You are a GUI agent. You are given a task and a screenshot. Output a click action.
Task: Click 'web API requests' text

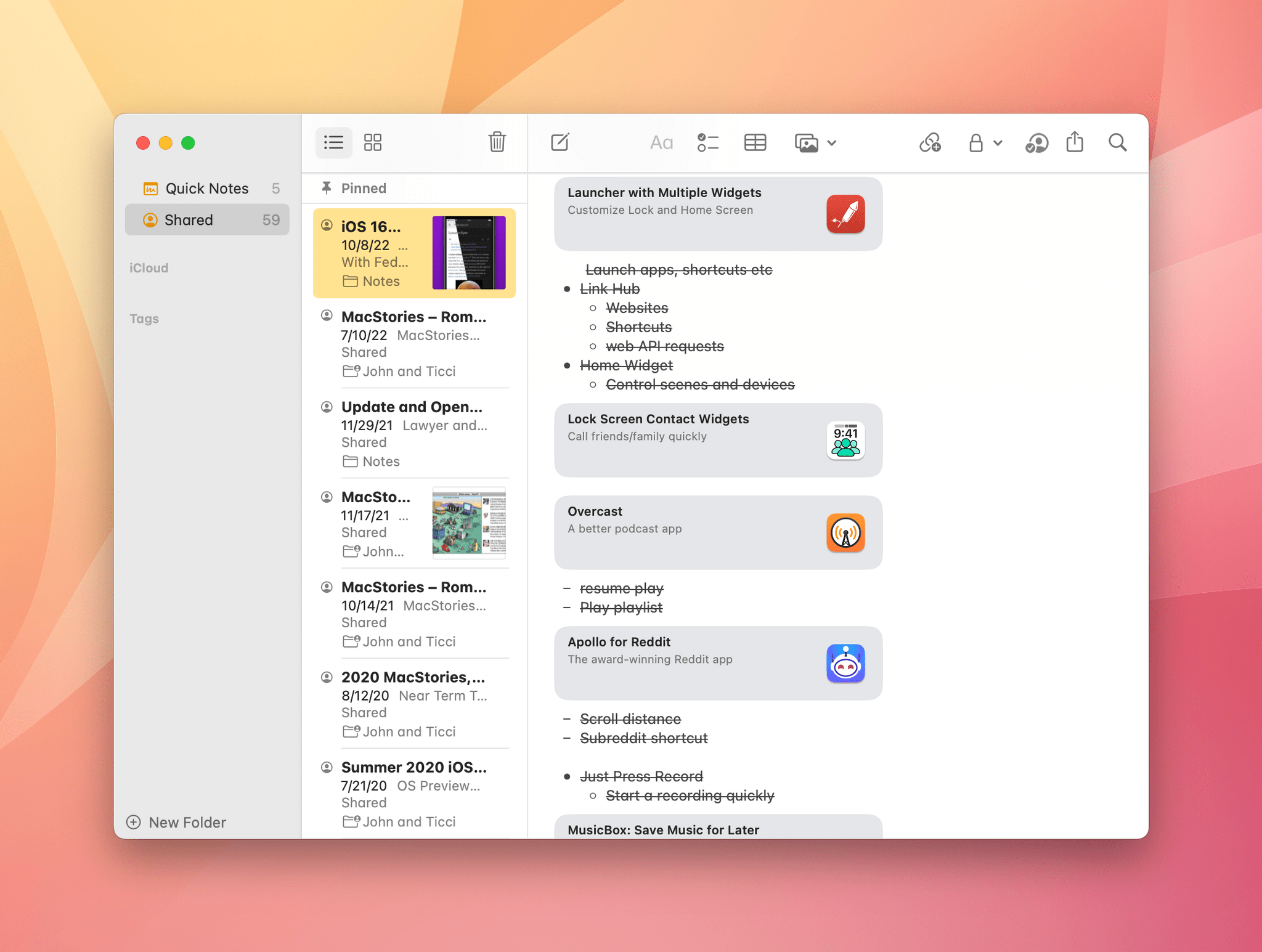coord(664,346)
